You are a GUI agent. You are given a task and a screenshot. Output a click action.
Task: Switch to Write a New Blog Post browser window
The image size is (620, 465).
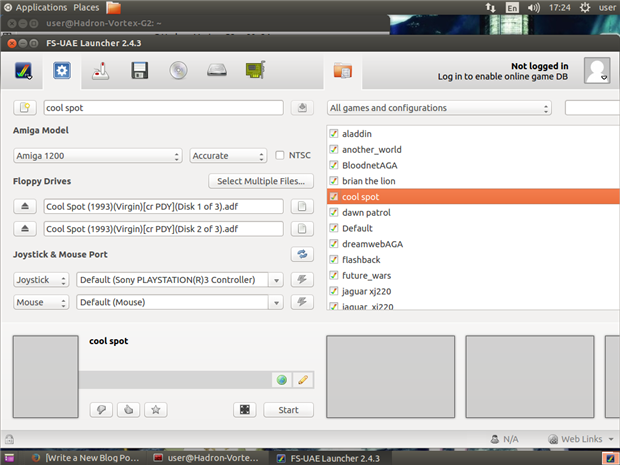[85, 458]
